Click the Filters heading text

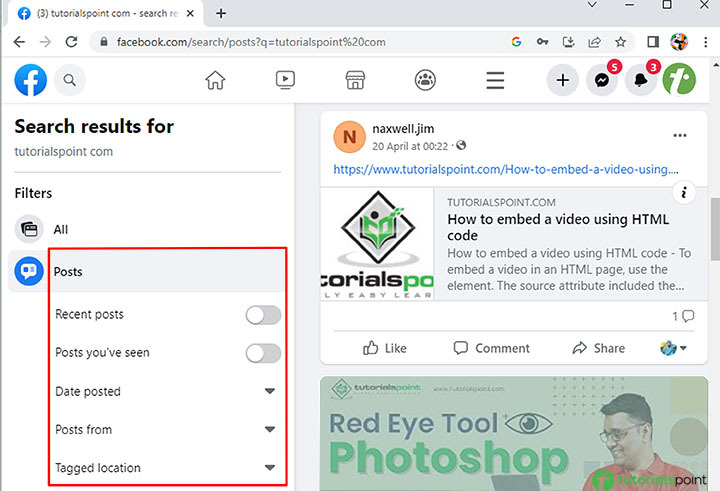click(x=33, y=193)
